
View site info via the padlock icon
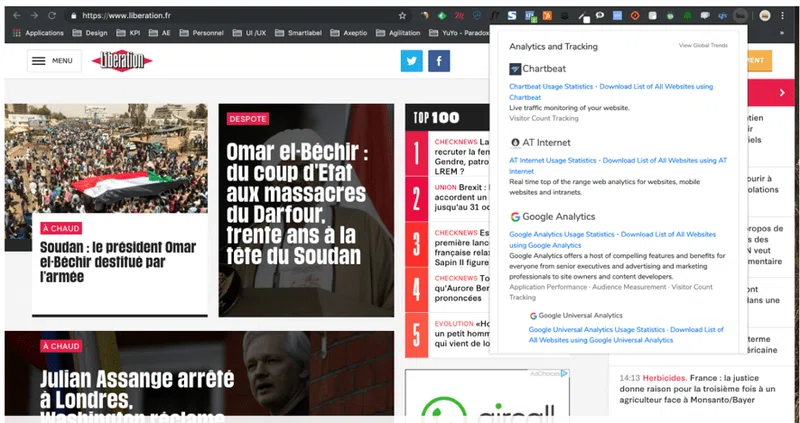click(73, 16)
